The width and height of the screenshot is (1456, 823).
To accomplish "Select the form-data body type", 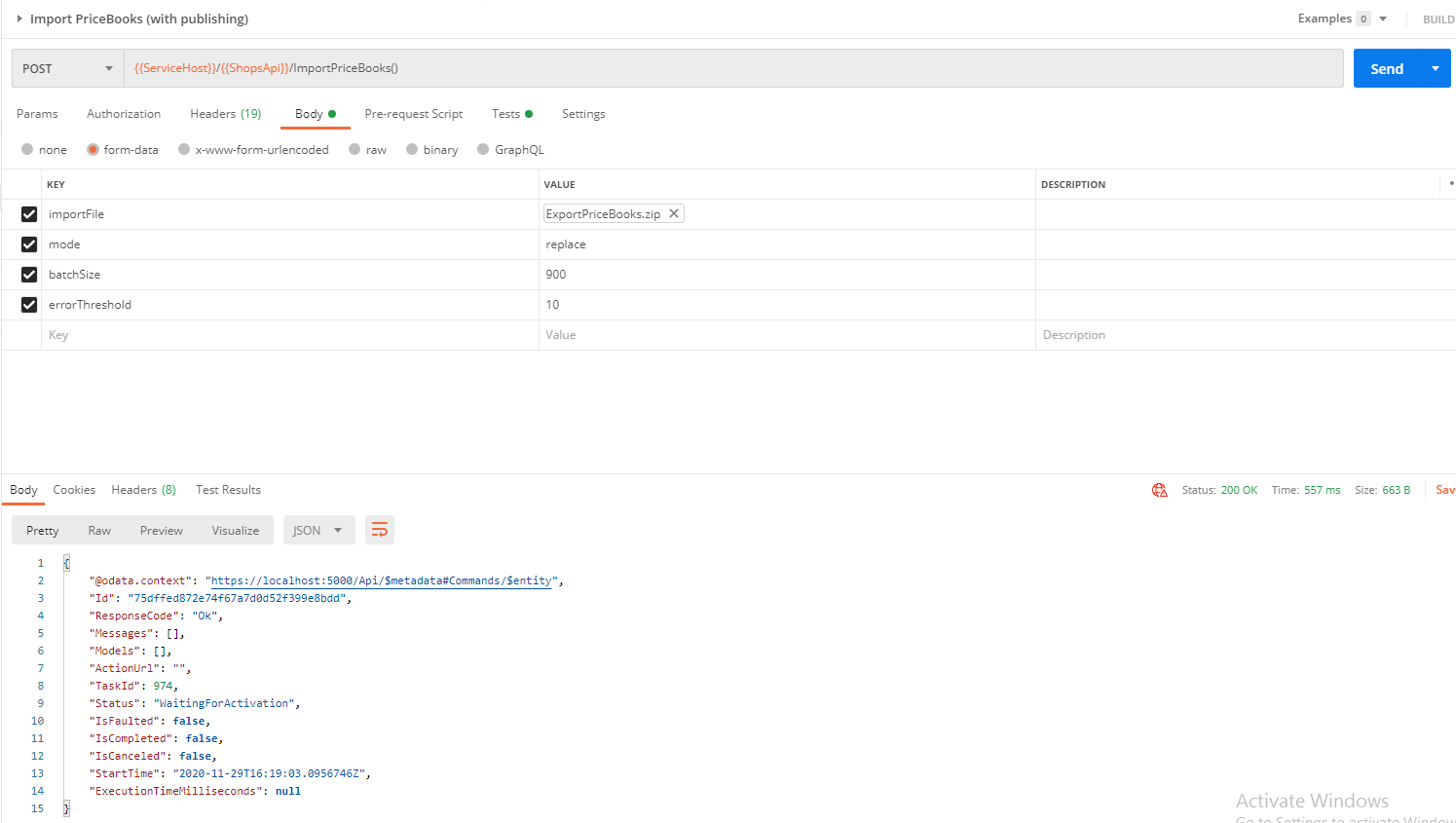I will pyautogui.click(x=93, y=149).
